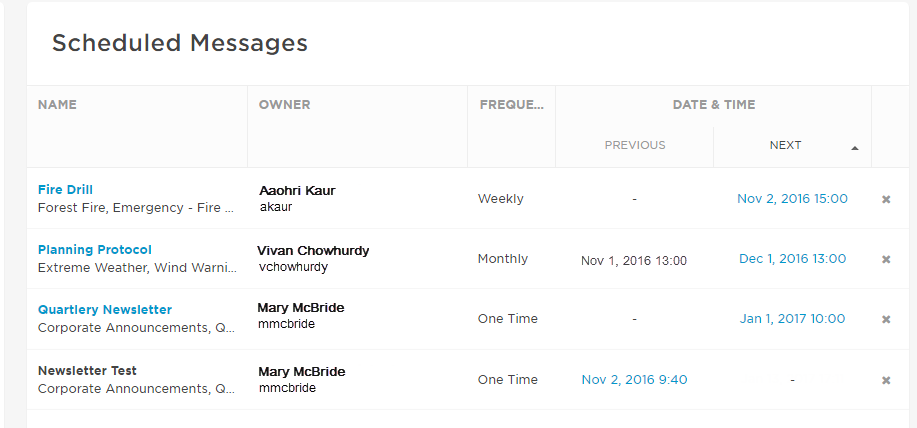Sort by the Frequency column header

(511, 105)
